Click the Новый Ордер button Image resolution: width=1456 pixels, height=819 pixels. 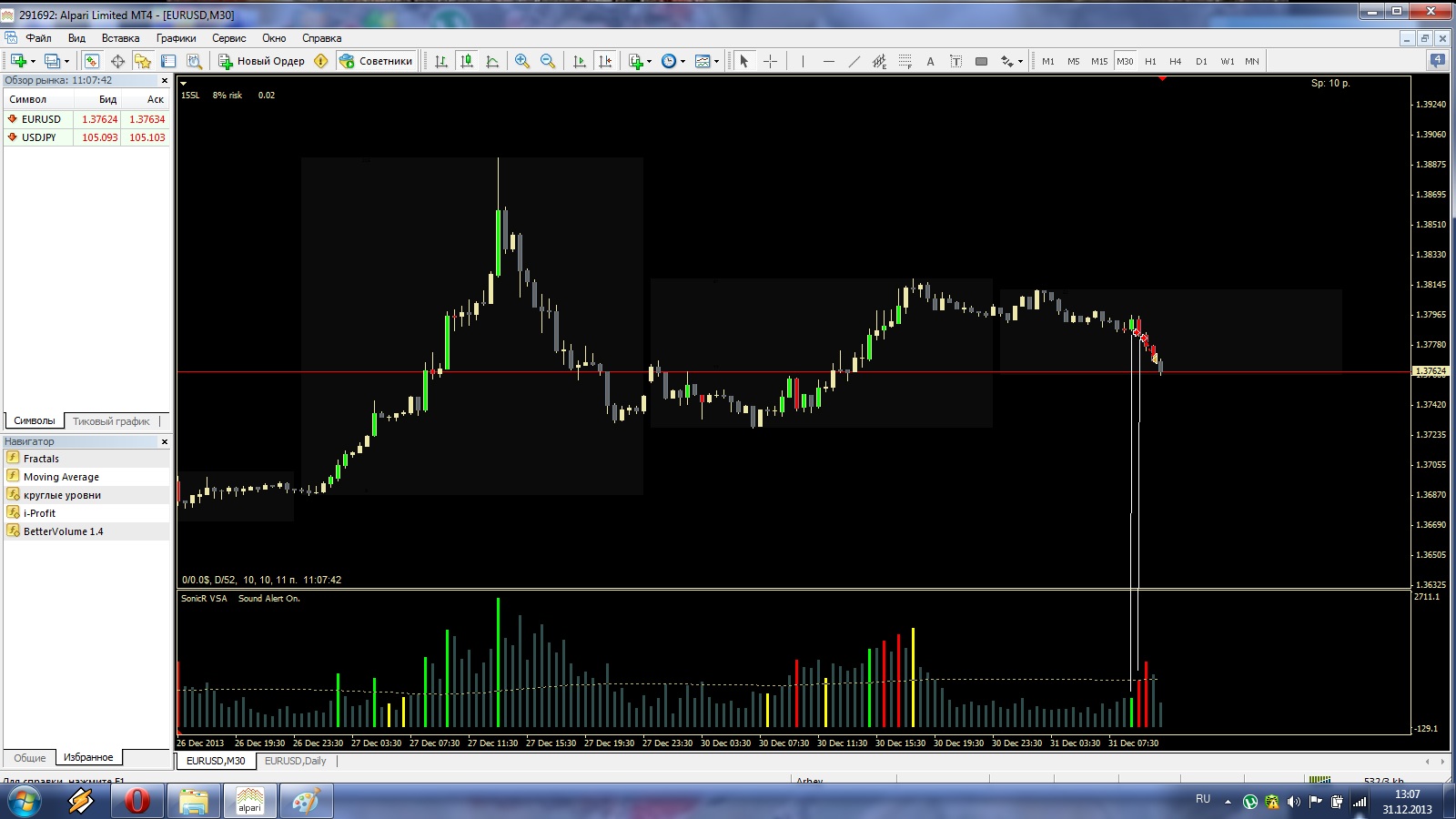tap(262, 61)
